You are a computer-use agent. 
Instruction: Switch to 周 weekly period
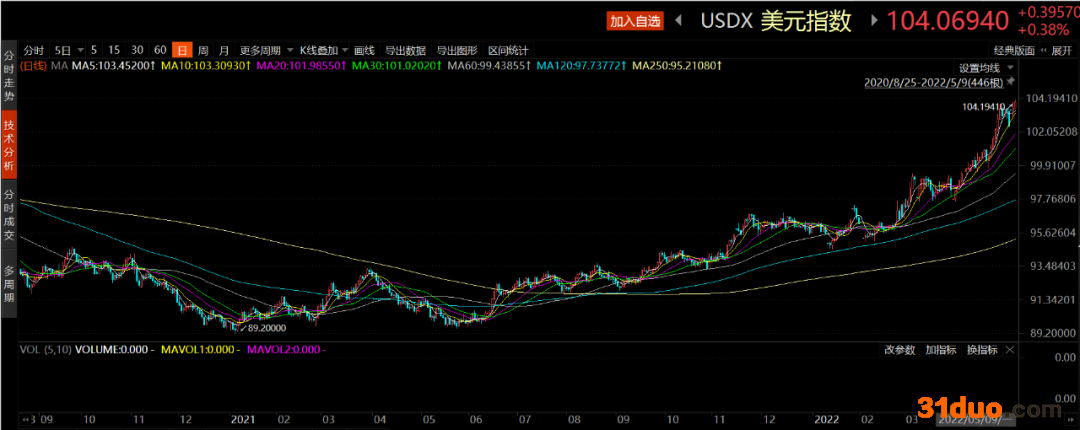(203, 50)
